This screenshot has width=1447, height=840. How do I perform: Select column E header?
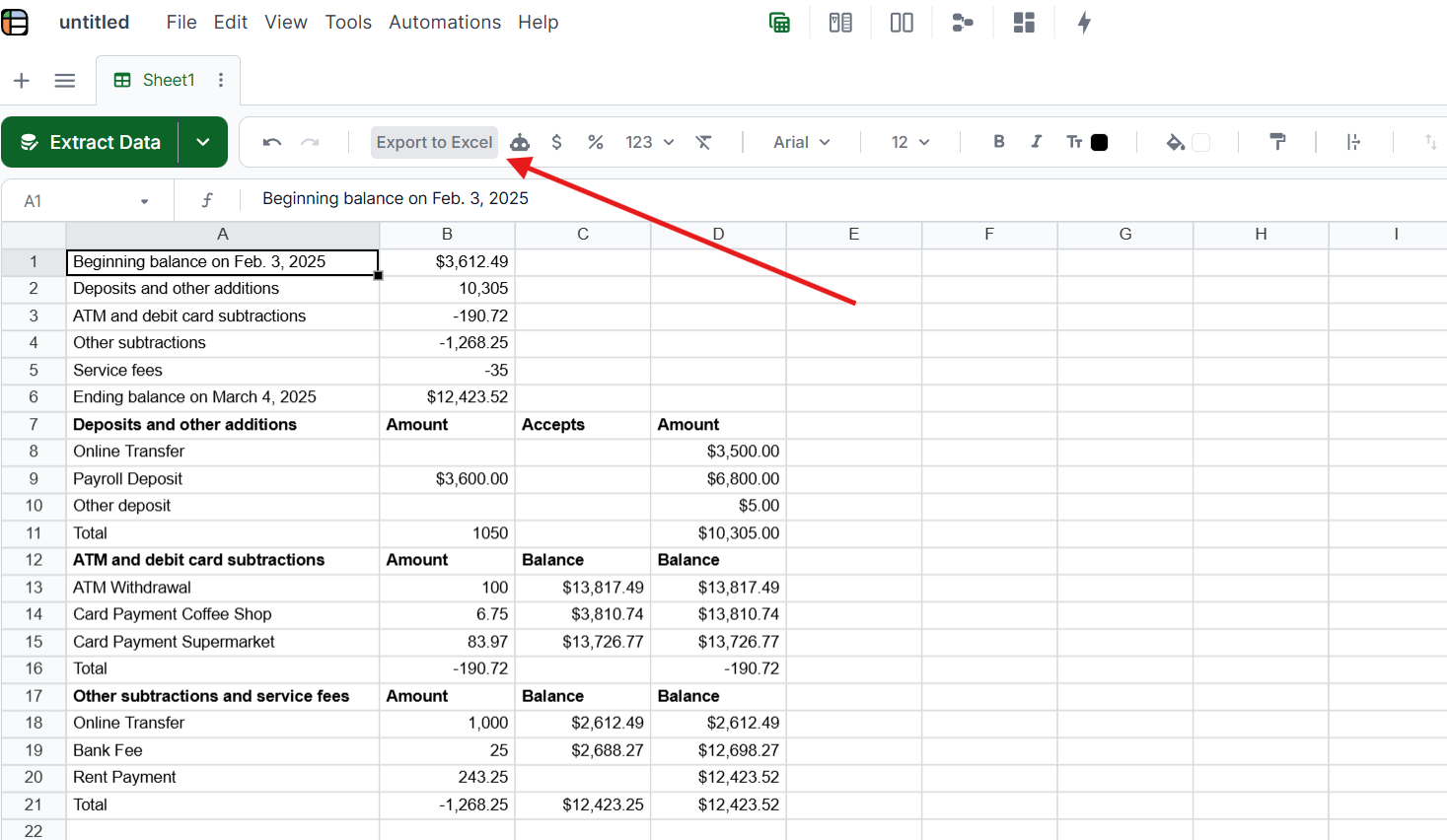[x=854, y=235]
